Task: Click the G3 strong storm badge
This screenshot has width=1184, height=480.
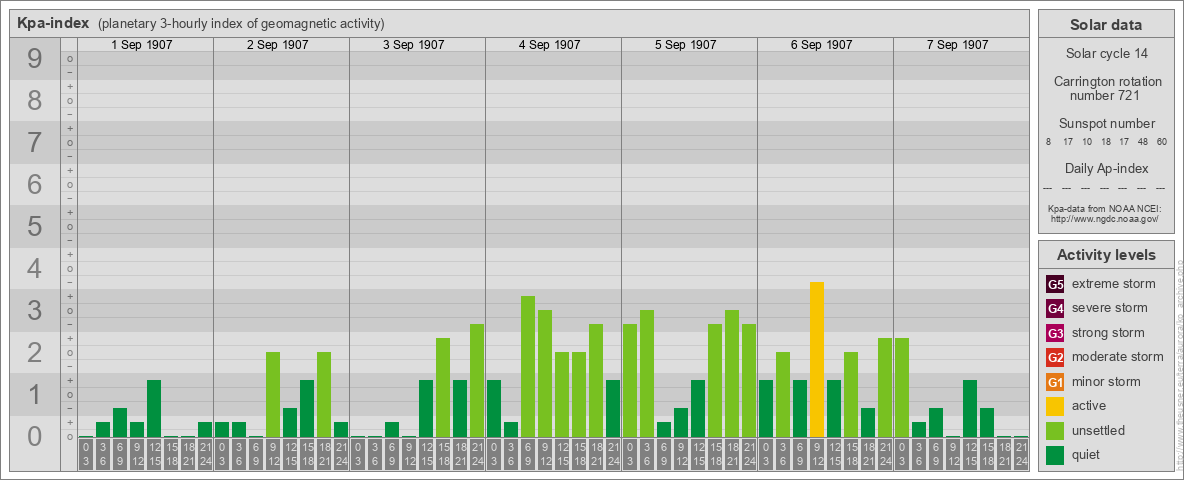Action: click(1055, 333)
